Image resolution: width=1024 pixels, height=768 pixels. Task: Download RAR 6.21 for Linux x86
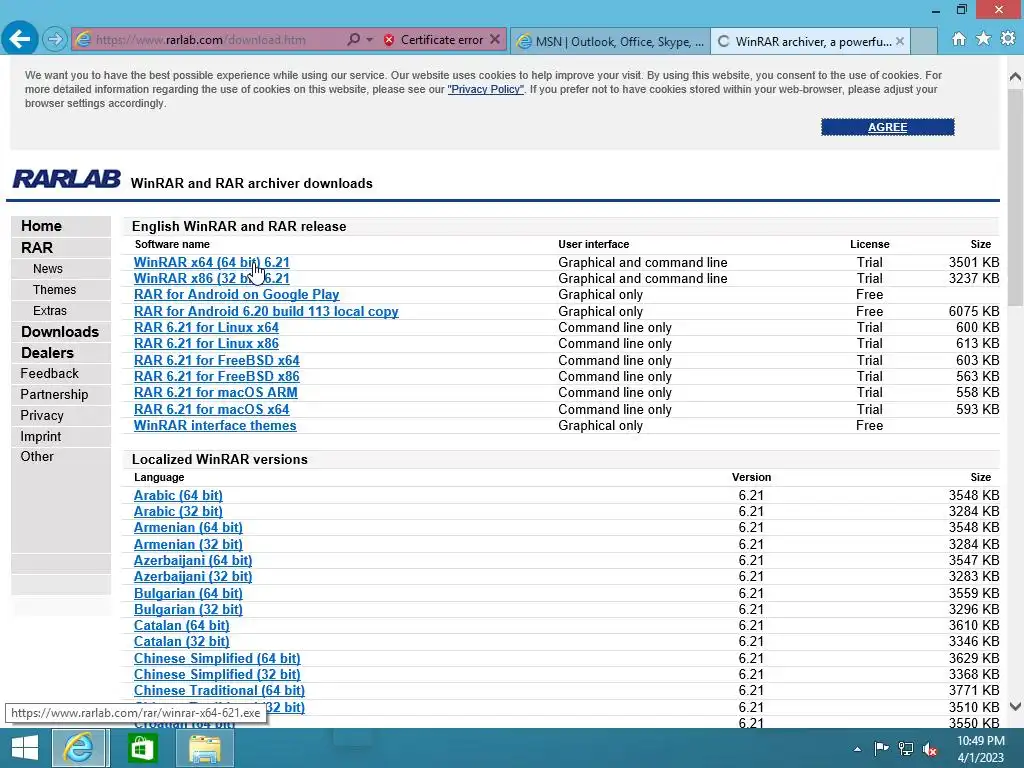[206, 344]
